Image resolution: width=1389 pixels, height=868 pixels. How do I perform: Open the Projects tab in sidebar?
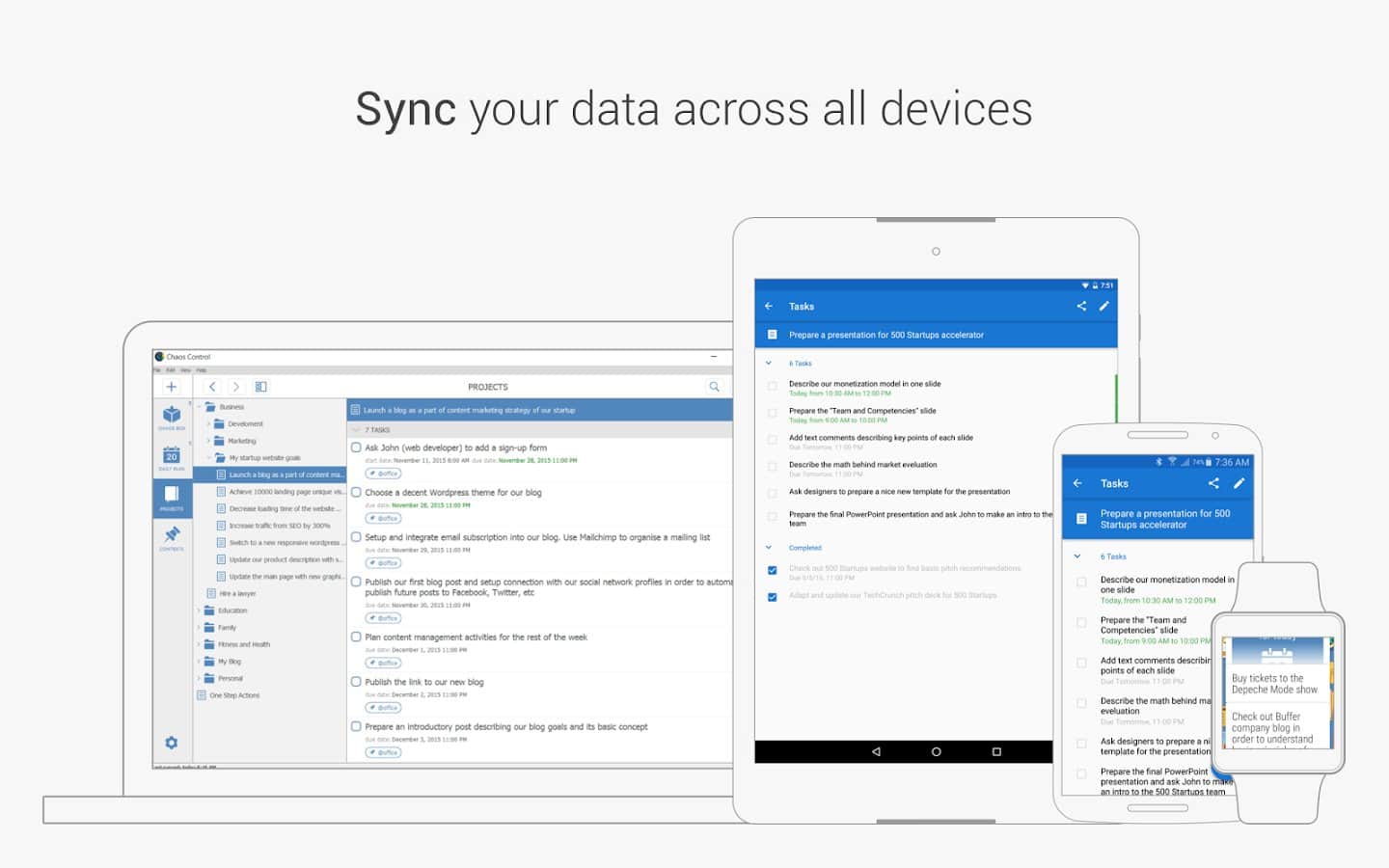coord(172,497)
